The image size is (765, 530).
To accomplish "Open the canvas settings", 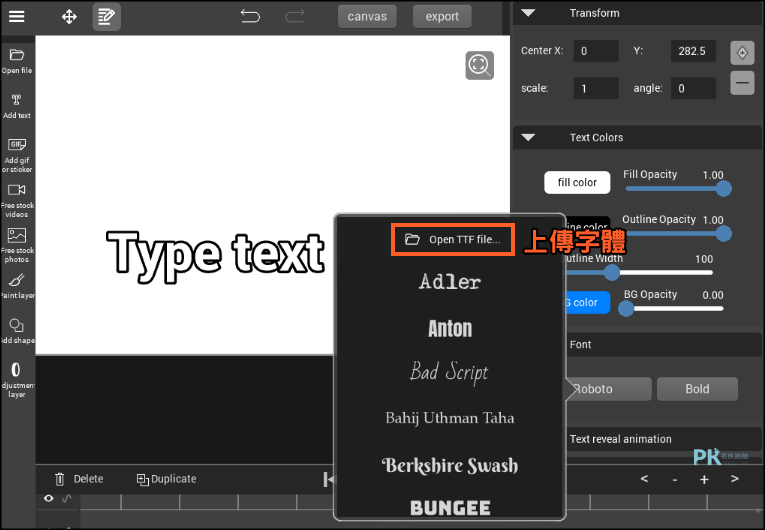I will [367, 17].
